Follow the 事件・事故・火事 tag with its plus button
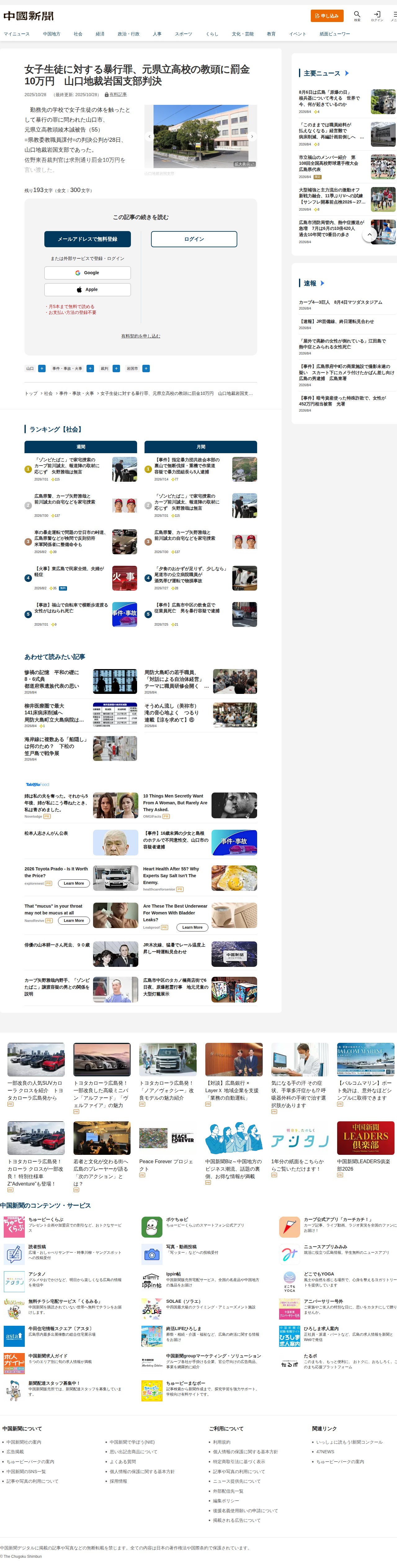 [x=90, y=369]
